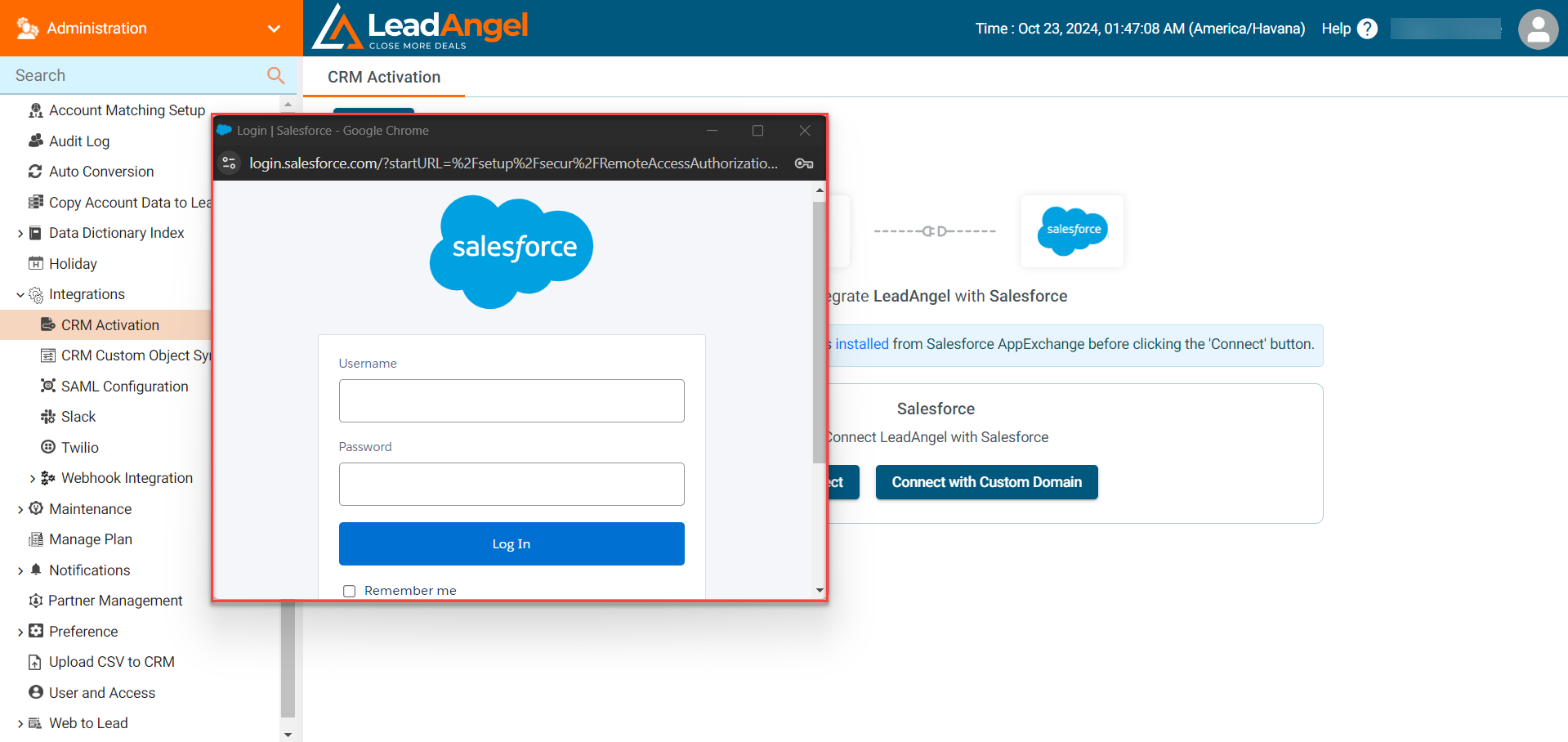Click the Audit Log sidebar icon

point(36,141)
